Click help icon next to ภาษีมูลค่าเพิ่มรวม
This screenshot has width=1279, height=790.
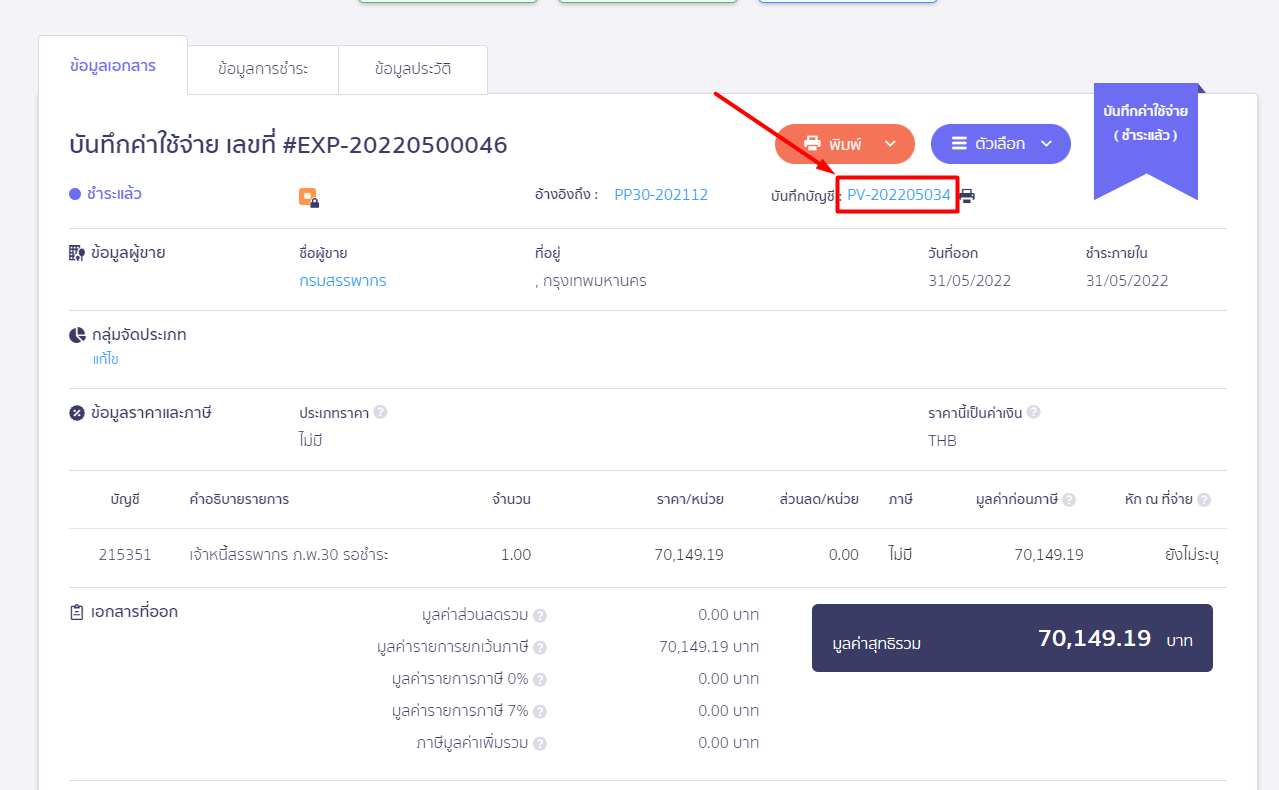coord(540,744)
